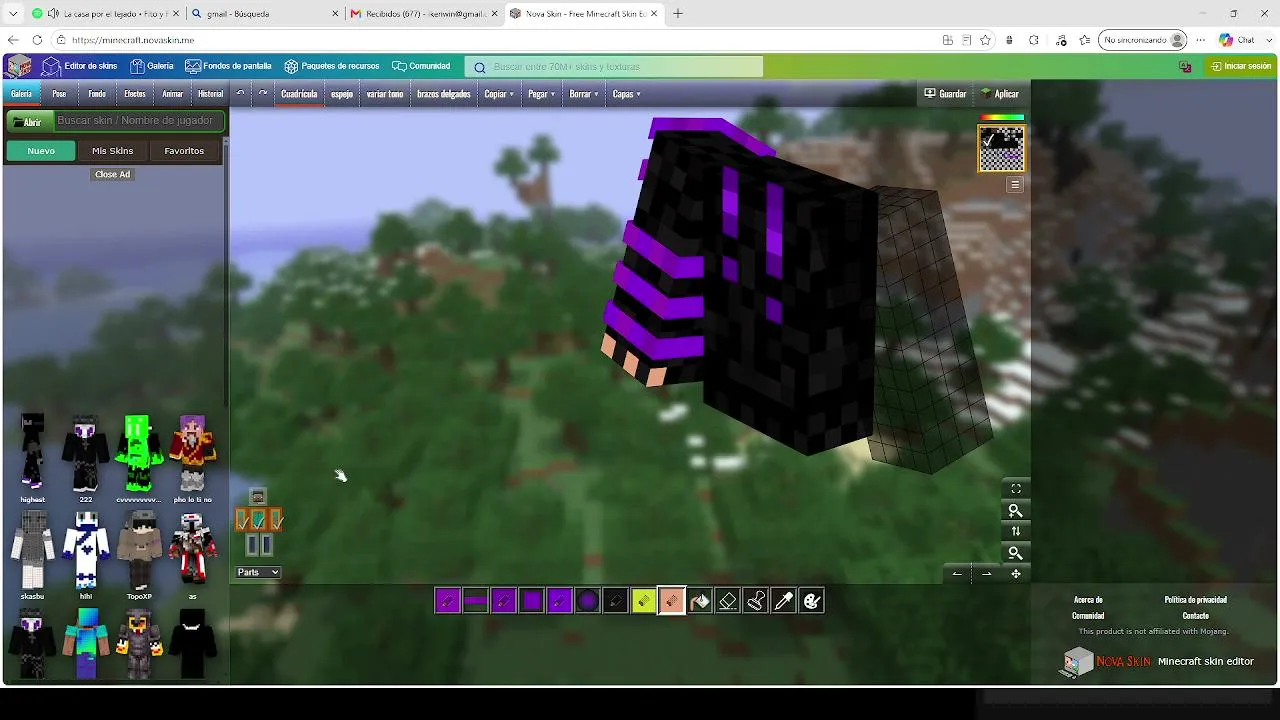The width and height of the screenshot is (1280, 720).
Task: Toggle the left leg part
Action: (251, 545)
